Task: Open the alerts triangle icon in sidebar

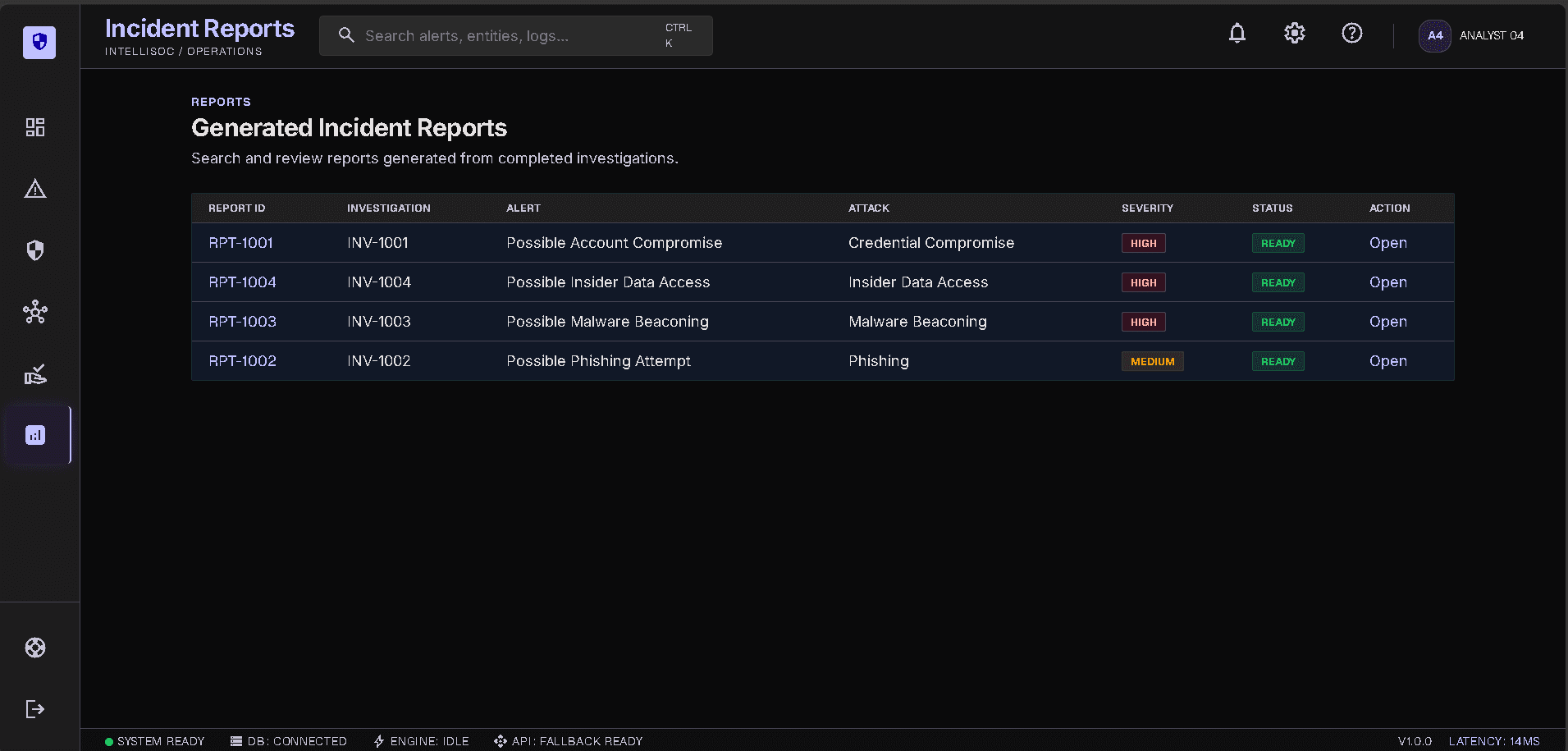Action: [x=35, y=189]
